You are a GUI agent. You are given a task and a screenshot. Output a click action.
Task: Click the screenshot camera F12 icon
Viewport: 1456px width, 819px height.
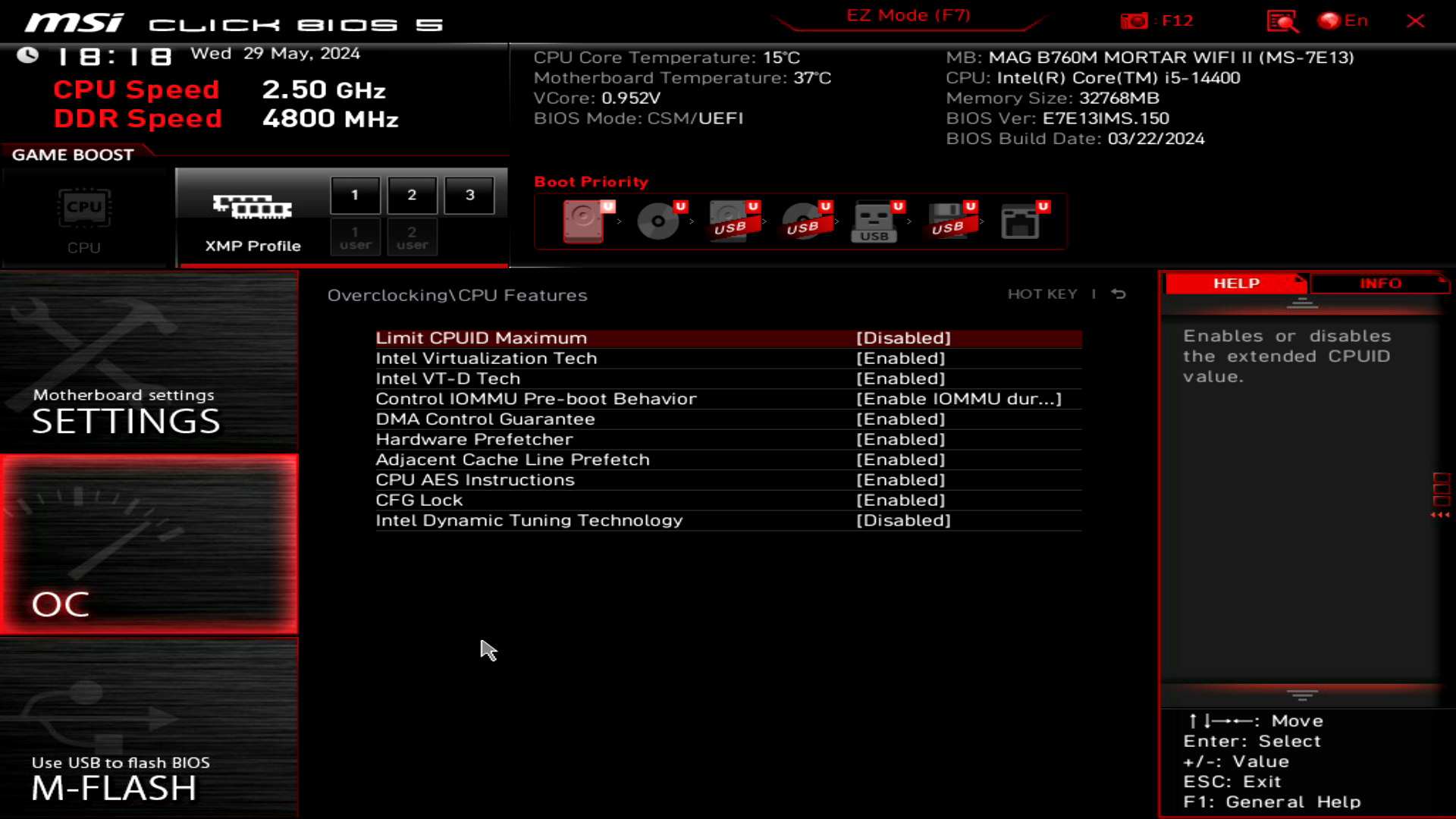1134,21
